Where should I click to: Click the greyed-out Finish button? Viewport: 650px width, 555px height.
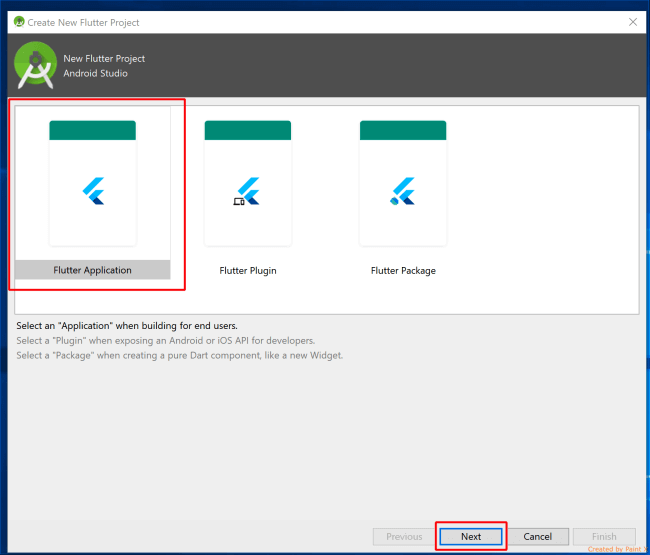(604, 536)
